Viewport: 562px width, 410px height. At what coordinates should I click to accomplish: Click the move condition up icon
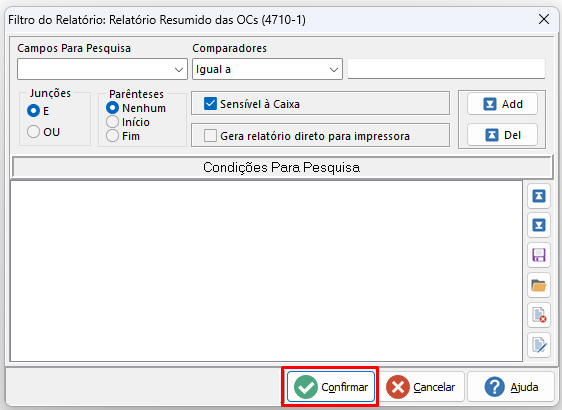click(539, 196)
